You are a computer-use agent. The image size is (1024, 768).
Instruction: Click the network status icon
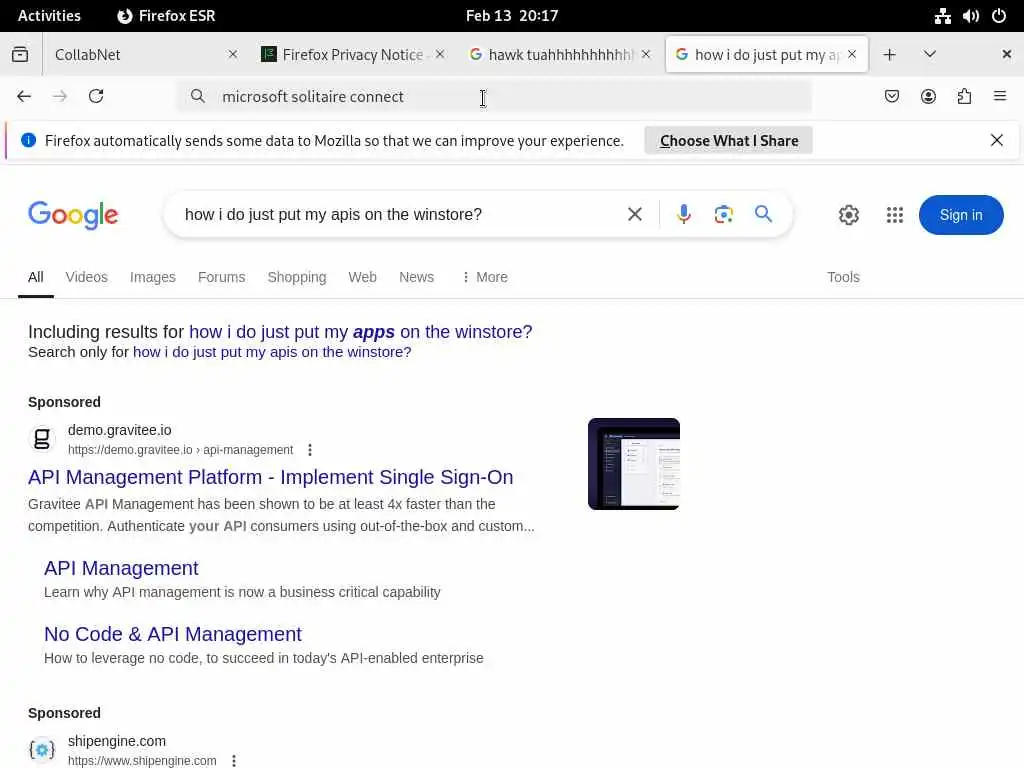942,16
